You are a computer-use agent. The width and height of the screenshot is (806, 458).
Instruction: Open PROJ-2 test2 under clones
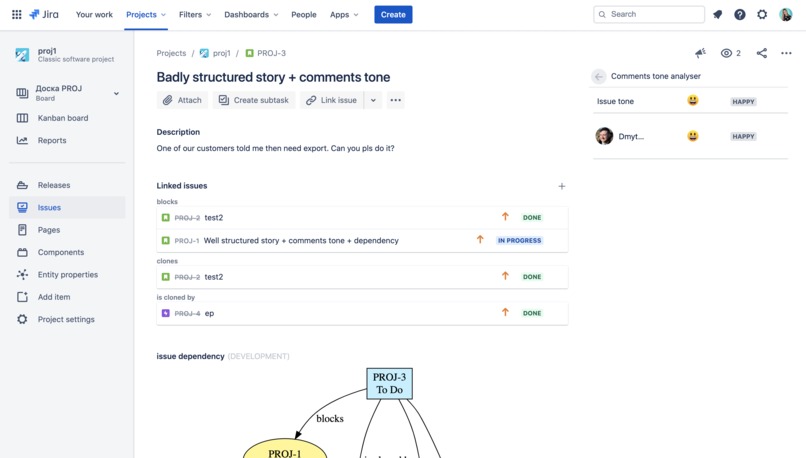click(x=362, y=277)
